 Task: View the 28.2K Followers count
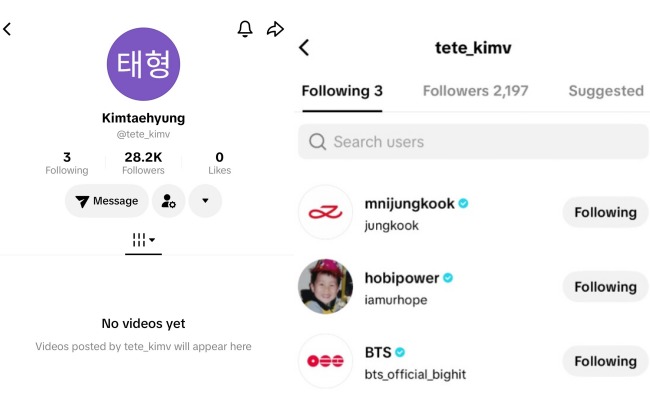(143, 163)
